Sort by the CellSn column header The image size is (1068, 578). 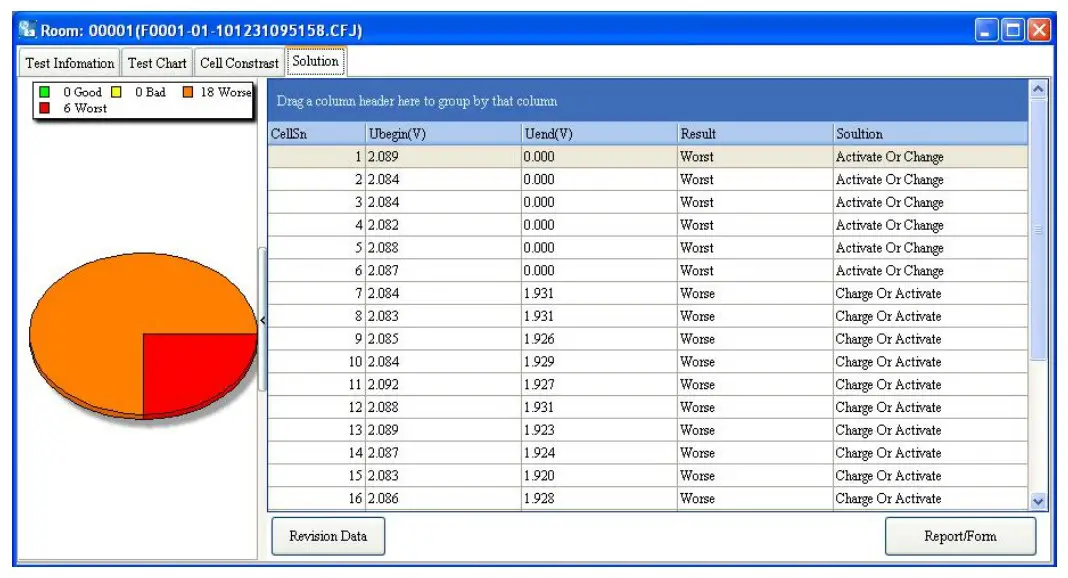tap(316, 134)
